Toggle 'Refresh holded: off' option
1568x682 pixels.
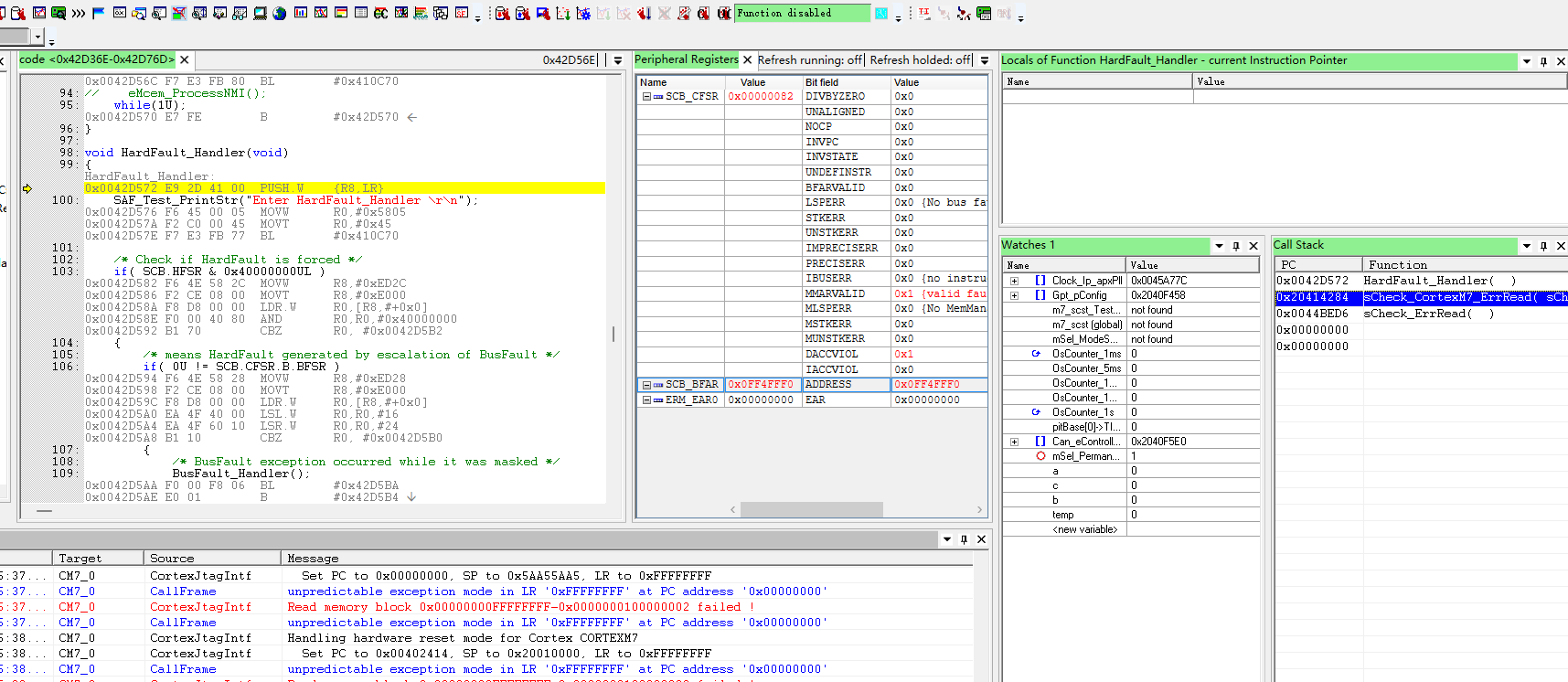pyautogui.click(x=920, y=60)
